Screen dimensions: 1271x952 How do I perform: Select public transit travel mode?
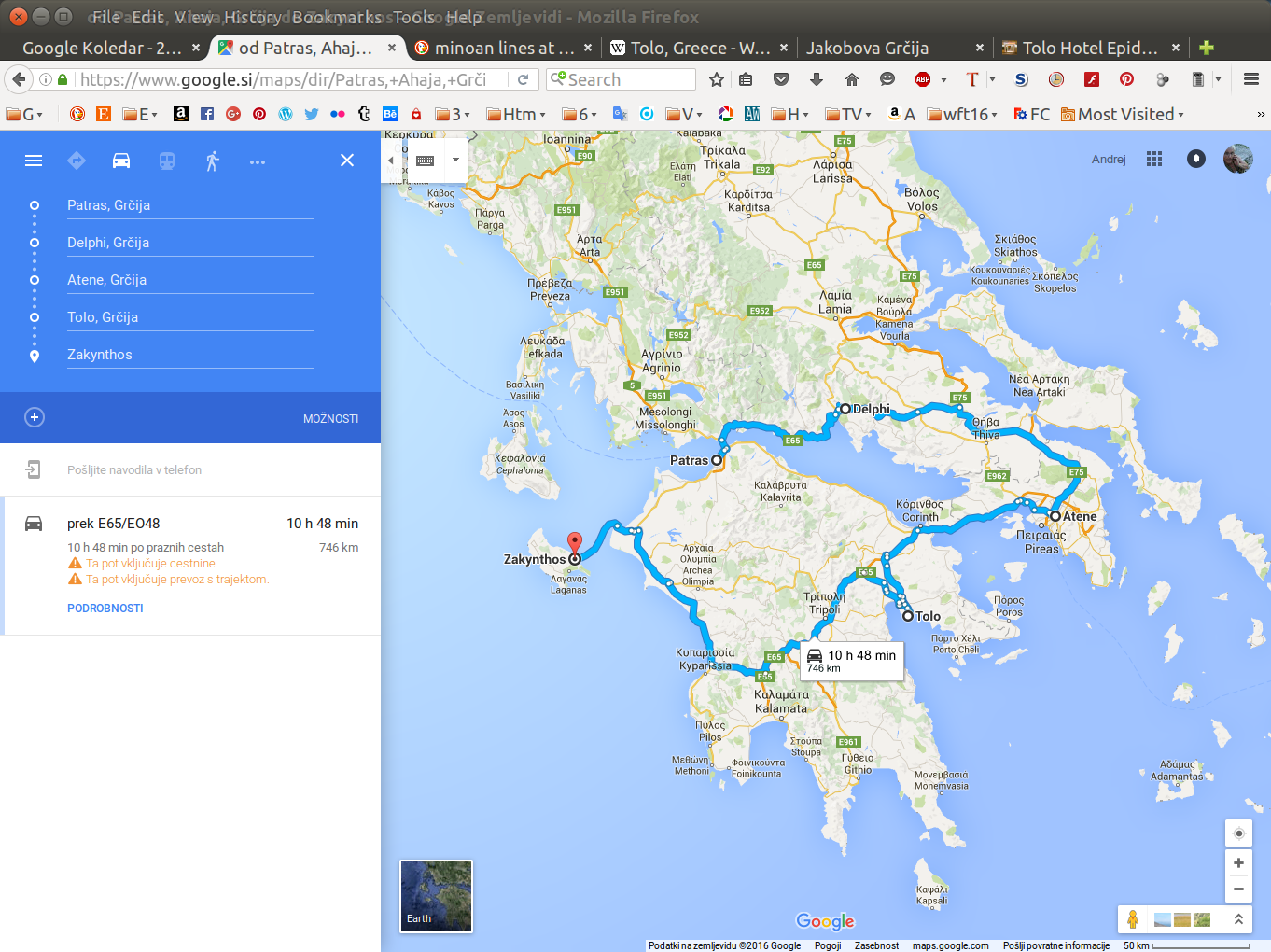coord(167,161)
